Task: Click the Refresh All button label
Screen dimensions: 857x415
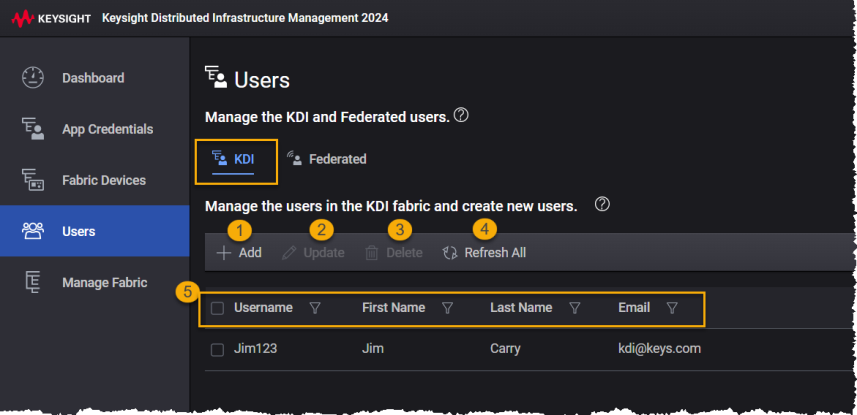Action: coord(495,253)
